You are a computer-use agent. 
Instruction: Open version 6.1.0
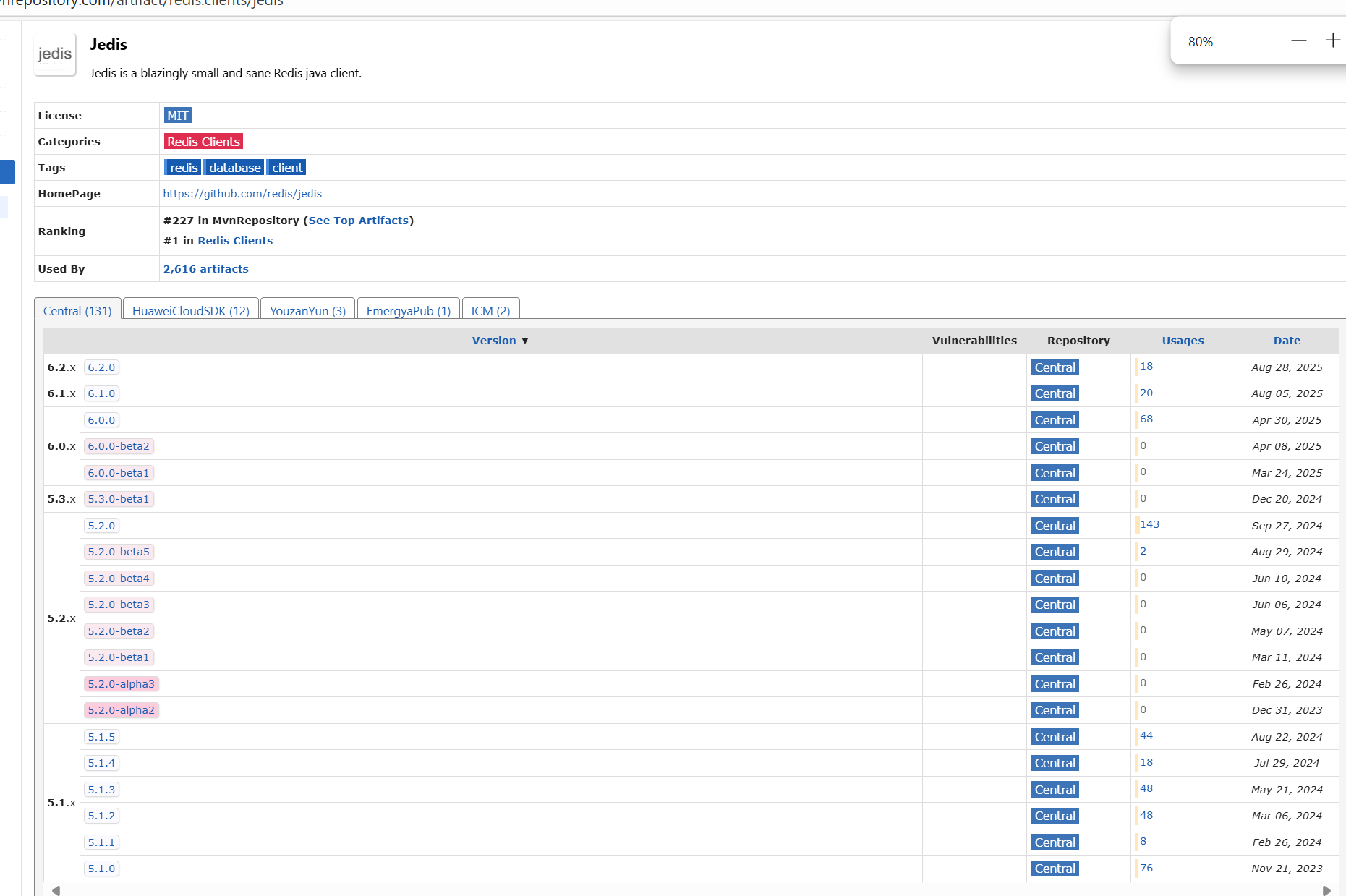coord(101,393)
